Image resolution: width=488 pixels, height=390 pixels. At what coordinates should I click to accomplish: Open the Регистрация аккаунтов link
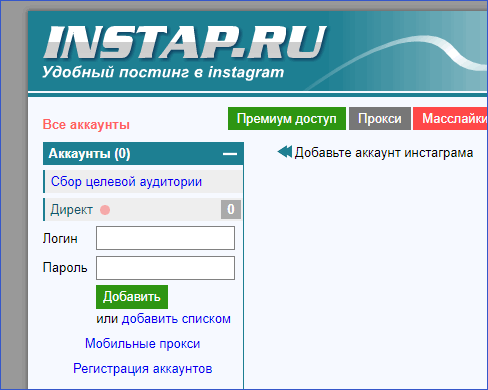click(143, 369)
